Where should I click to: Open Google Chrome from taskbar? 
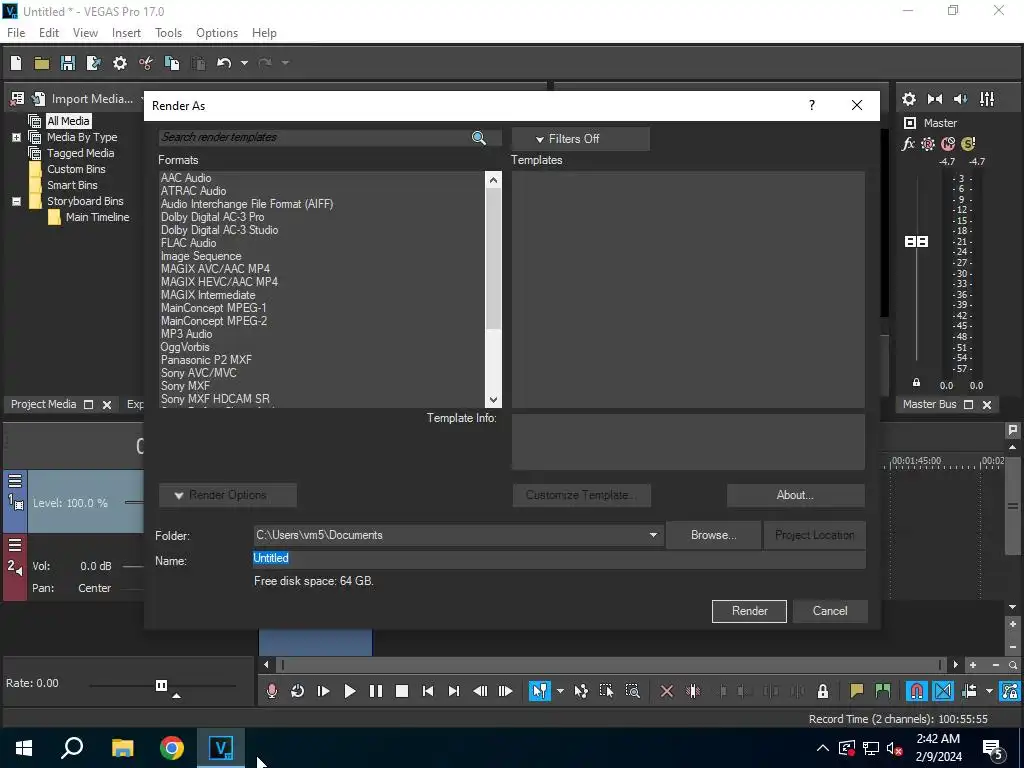[172, 748]
